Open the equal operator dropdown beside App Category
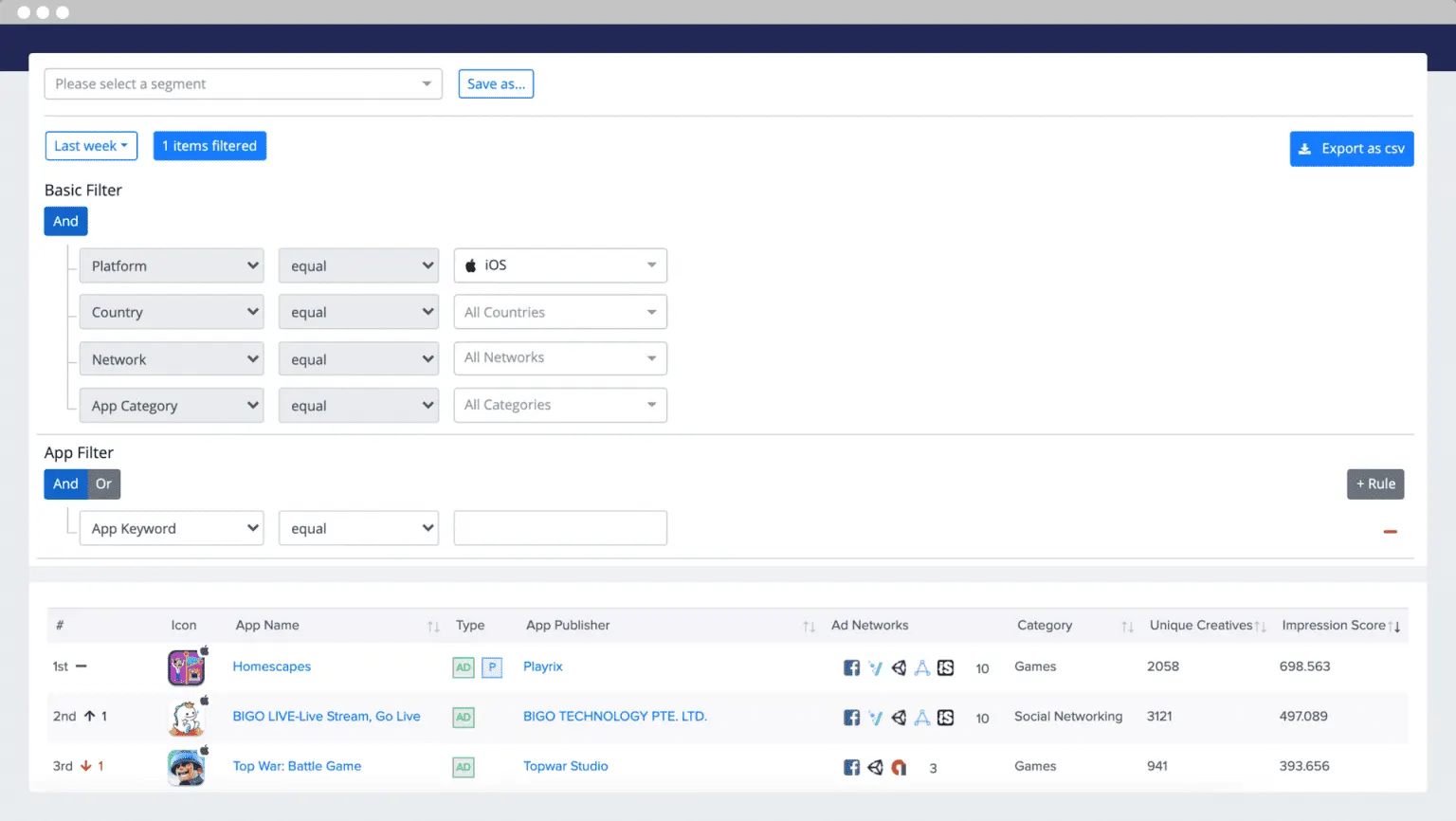Viewport: 1456px width, 821px height. tap(358, 406)
